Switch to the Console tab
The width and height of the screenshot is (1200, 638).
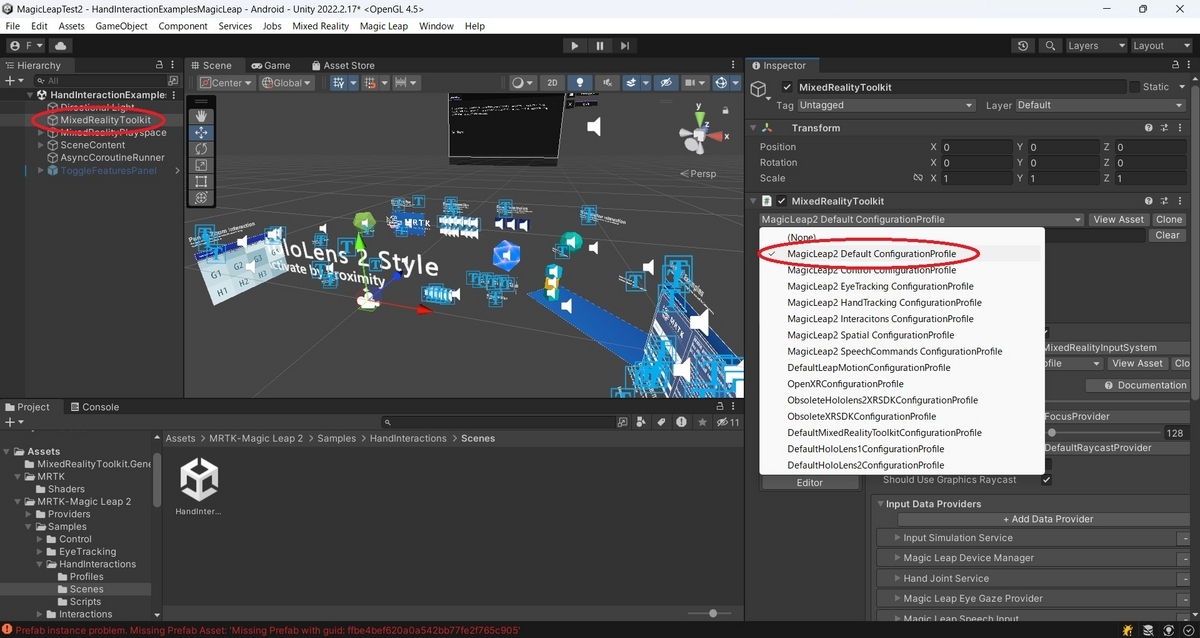[93, 407]
